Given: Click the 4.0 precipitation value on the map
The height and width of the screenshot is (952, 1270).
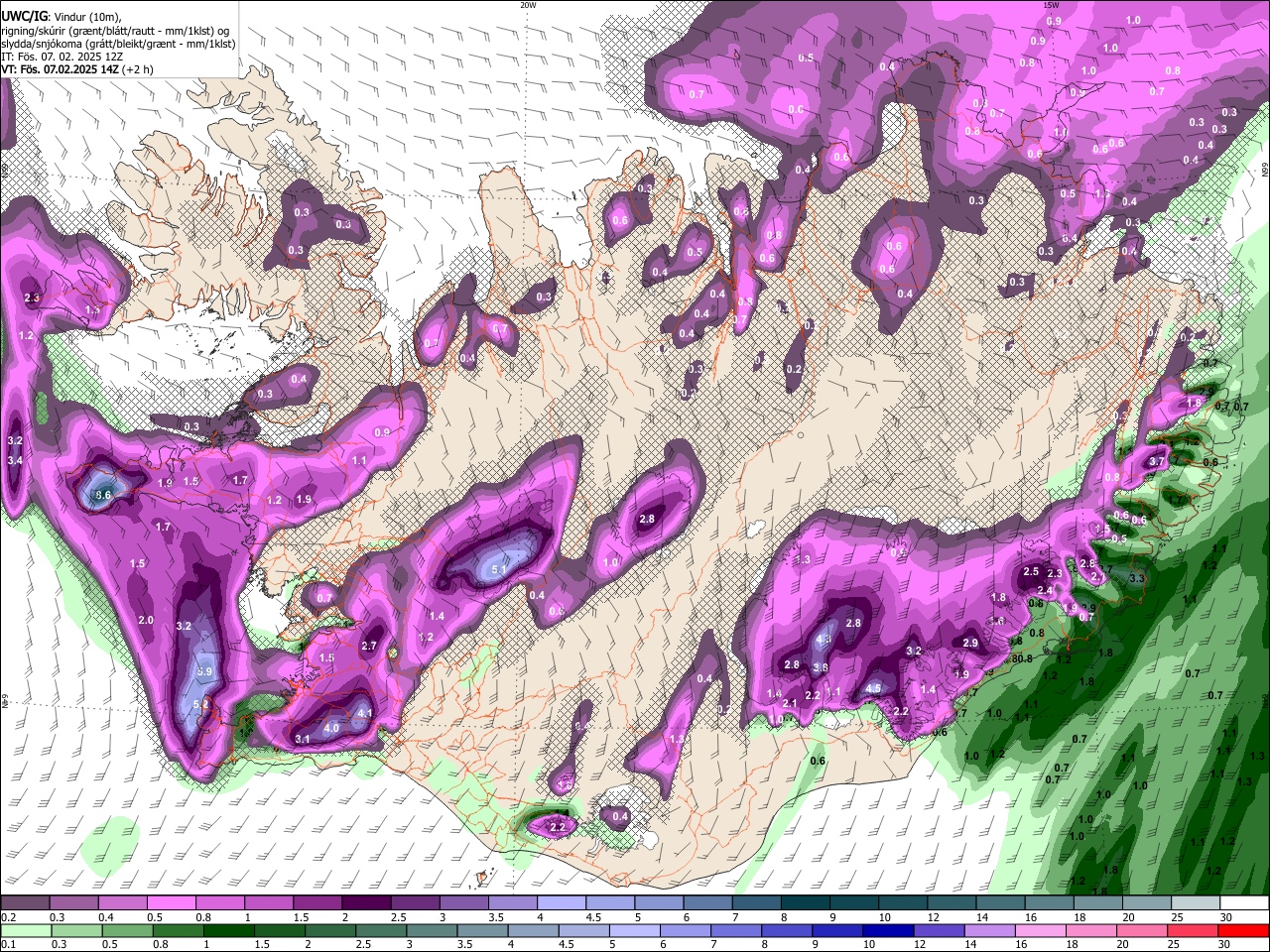Looking at the screenshot, I should (331, 728).
